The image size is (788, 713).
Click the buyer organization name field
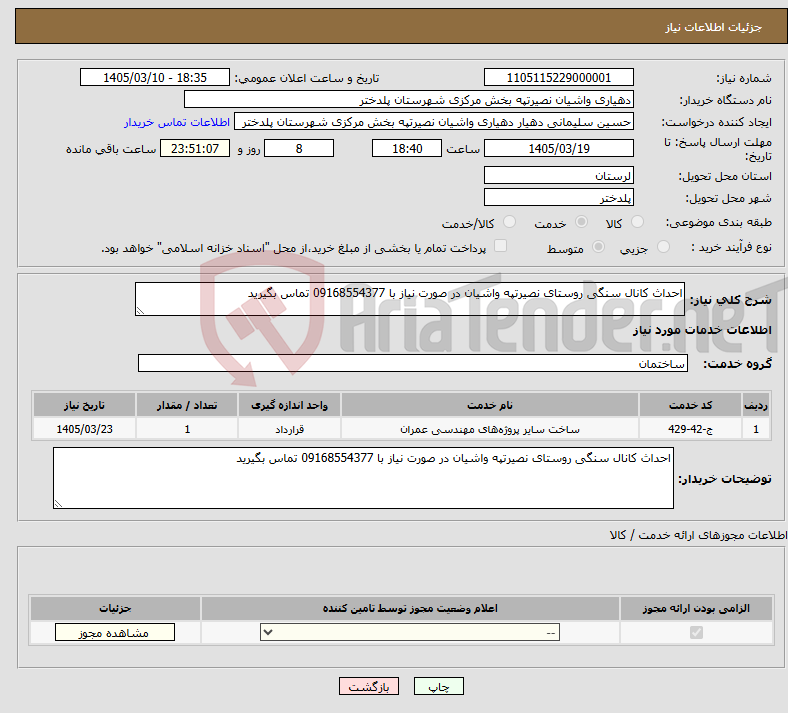[409, 99]
